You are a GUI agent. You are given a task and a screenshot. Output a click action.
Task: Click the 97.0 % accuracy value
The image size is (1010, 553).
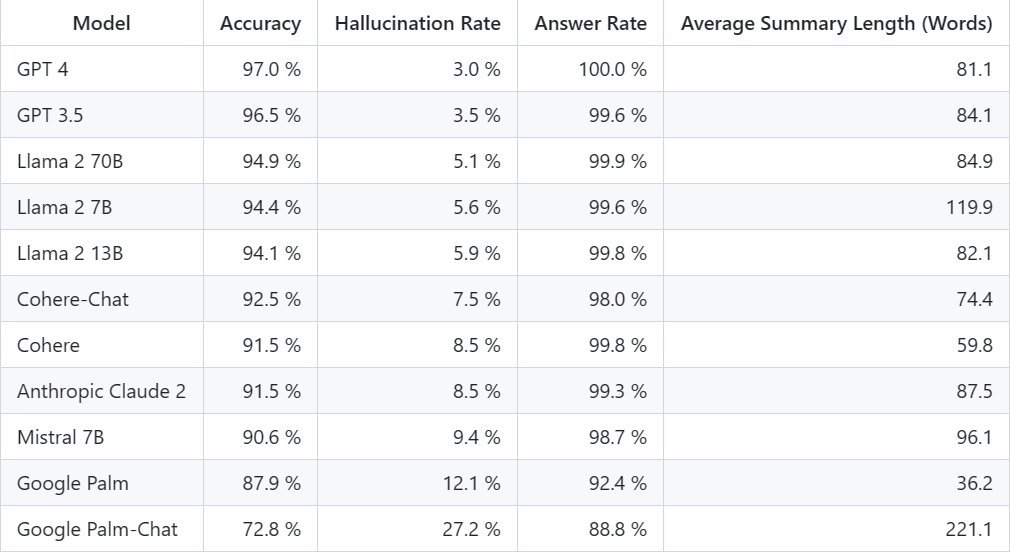[x=272, y=69]
